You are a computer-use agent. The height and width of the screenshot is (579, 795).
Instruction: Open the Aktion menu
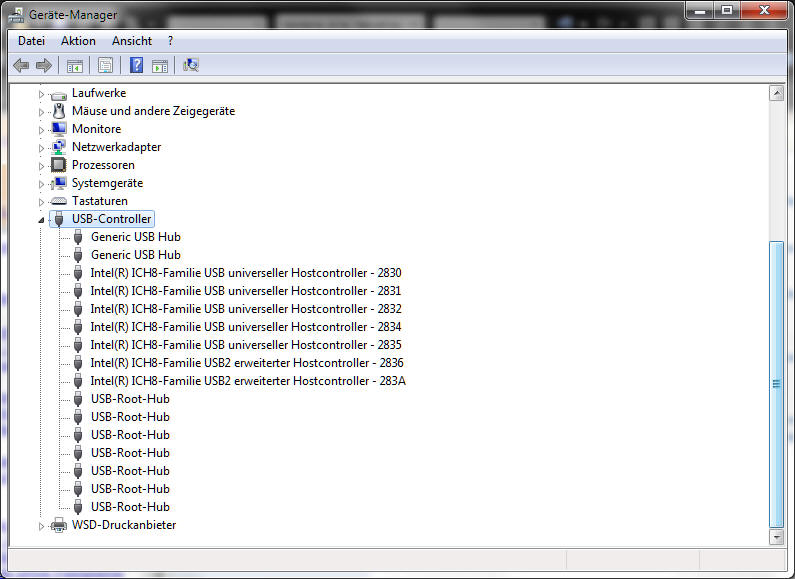[x=78, y=41]
